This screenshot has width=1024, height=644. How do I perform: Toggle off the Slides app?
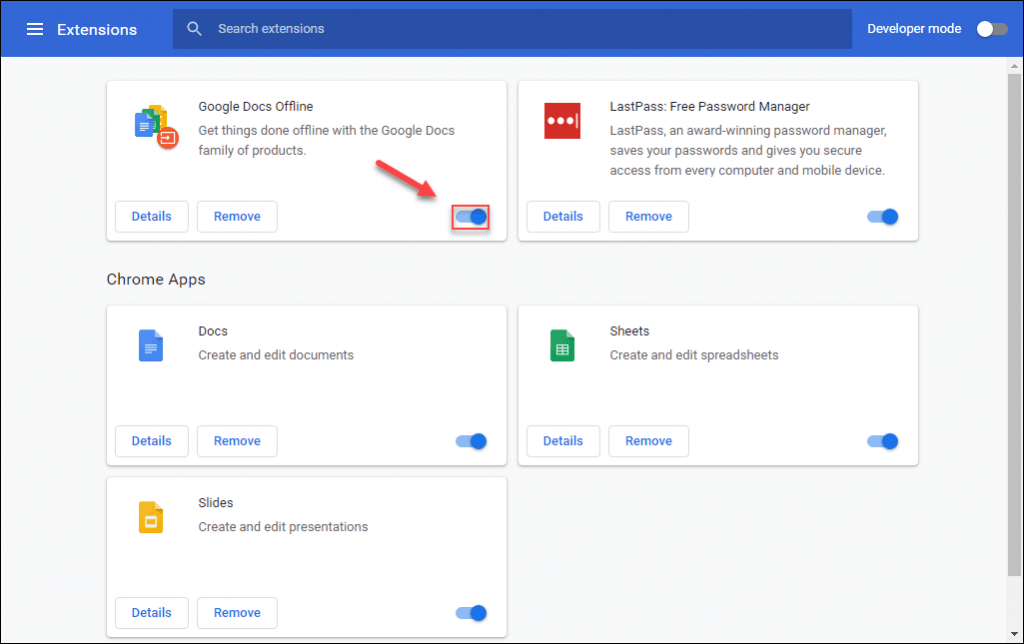(x=471, y=613)
